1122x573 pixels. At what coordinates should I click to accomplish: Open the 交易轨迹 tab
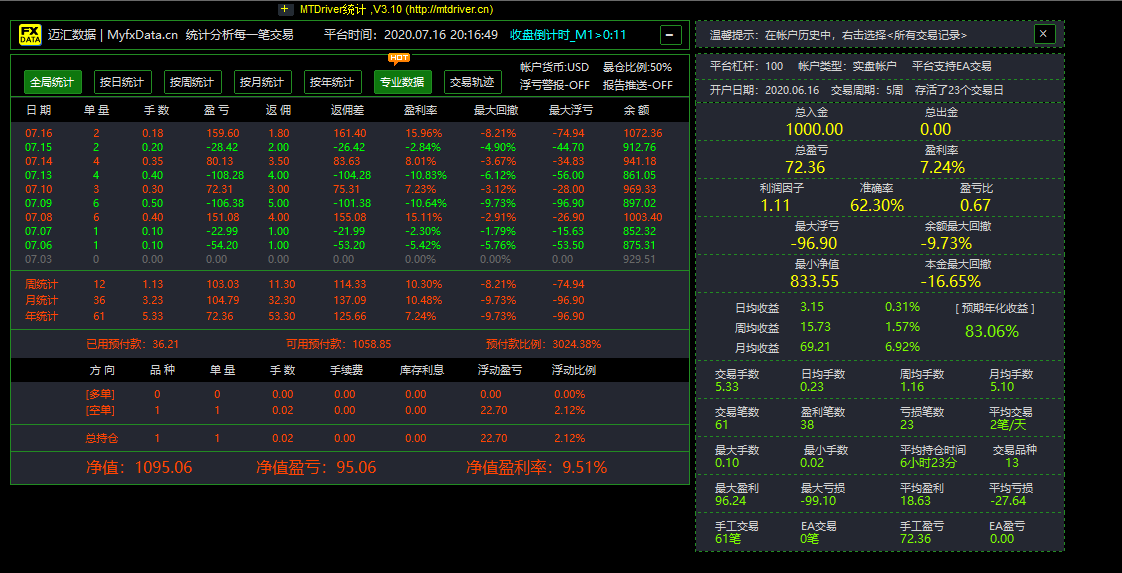point(472,82)
